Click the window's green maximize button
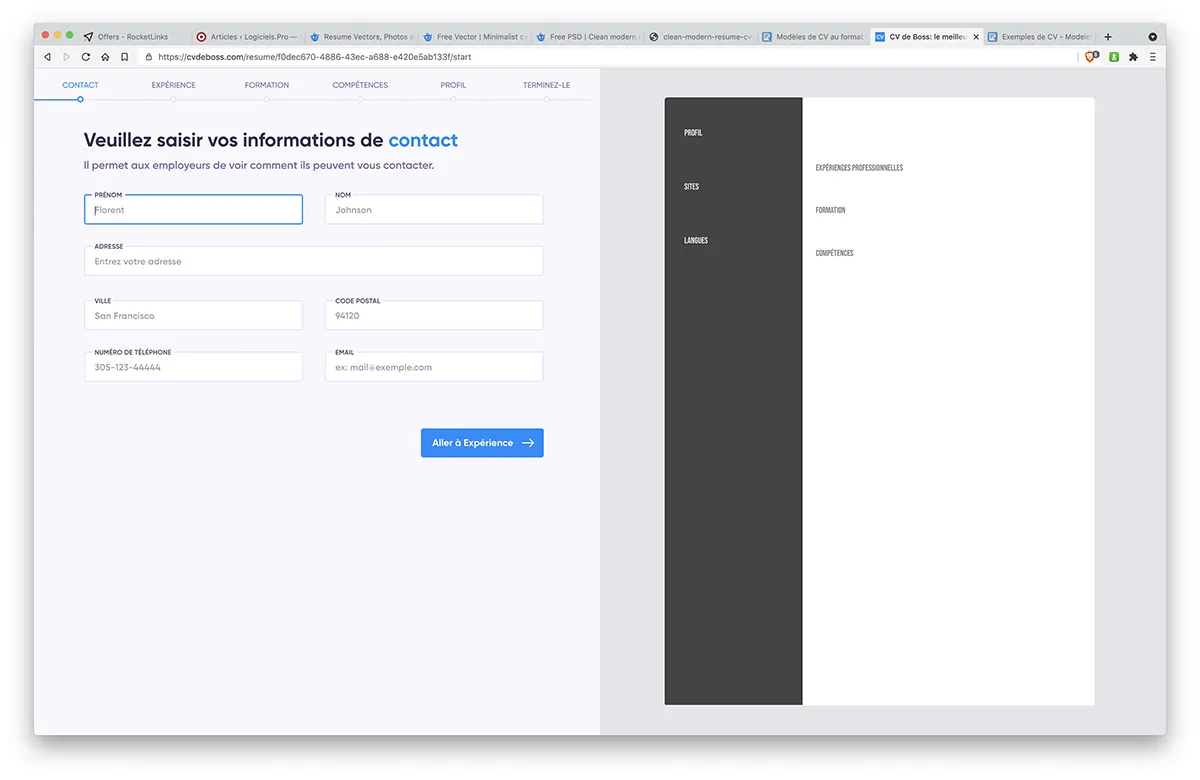 (x=69, y=35)
